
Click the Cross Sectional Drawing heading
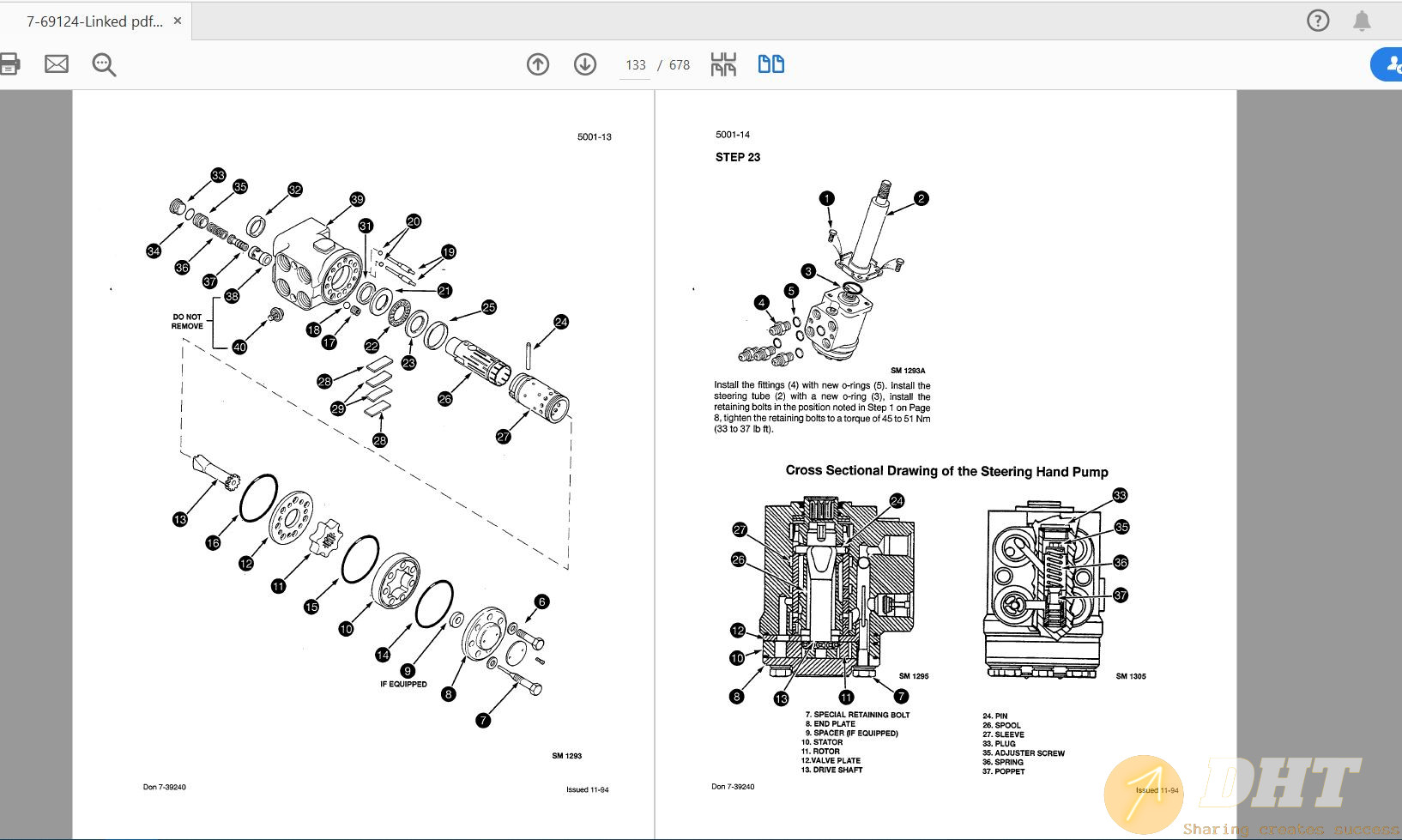click(946, 471)
